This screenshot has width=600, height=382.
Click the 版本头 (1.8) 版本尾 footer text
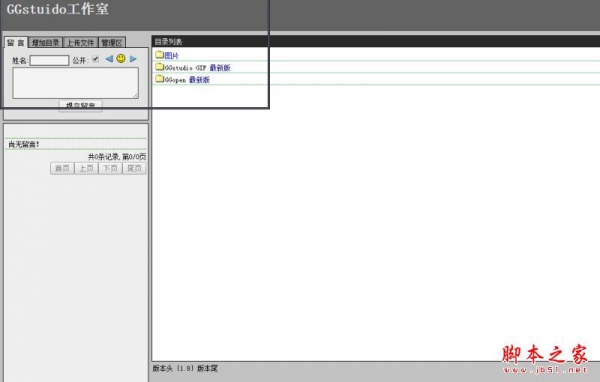pos(185,368)
